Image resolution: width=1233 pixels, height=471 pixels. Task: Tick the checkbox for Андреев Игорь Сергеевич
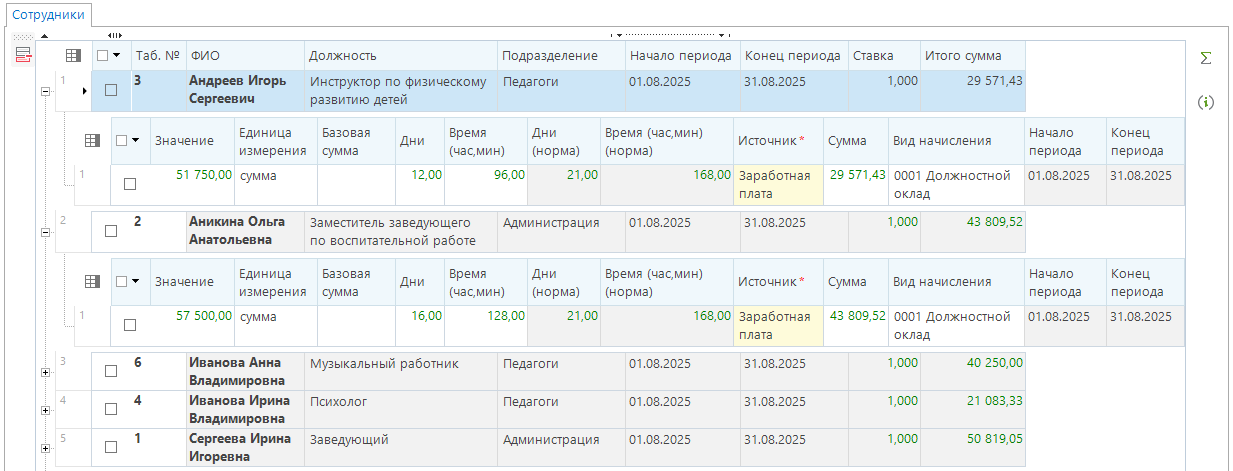point(111,90)
